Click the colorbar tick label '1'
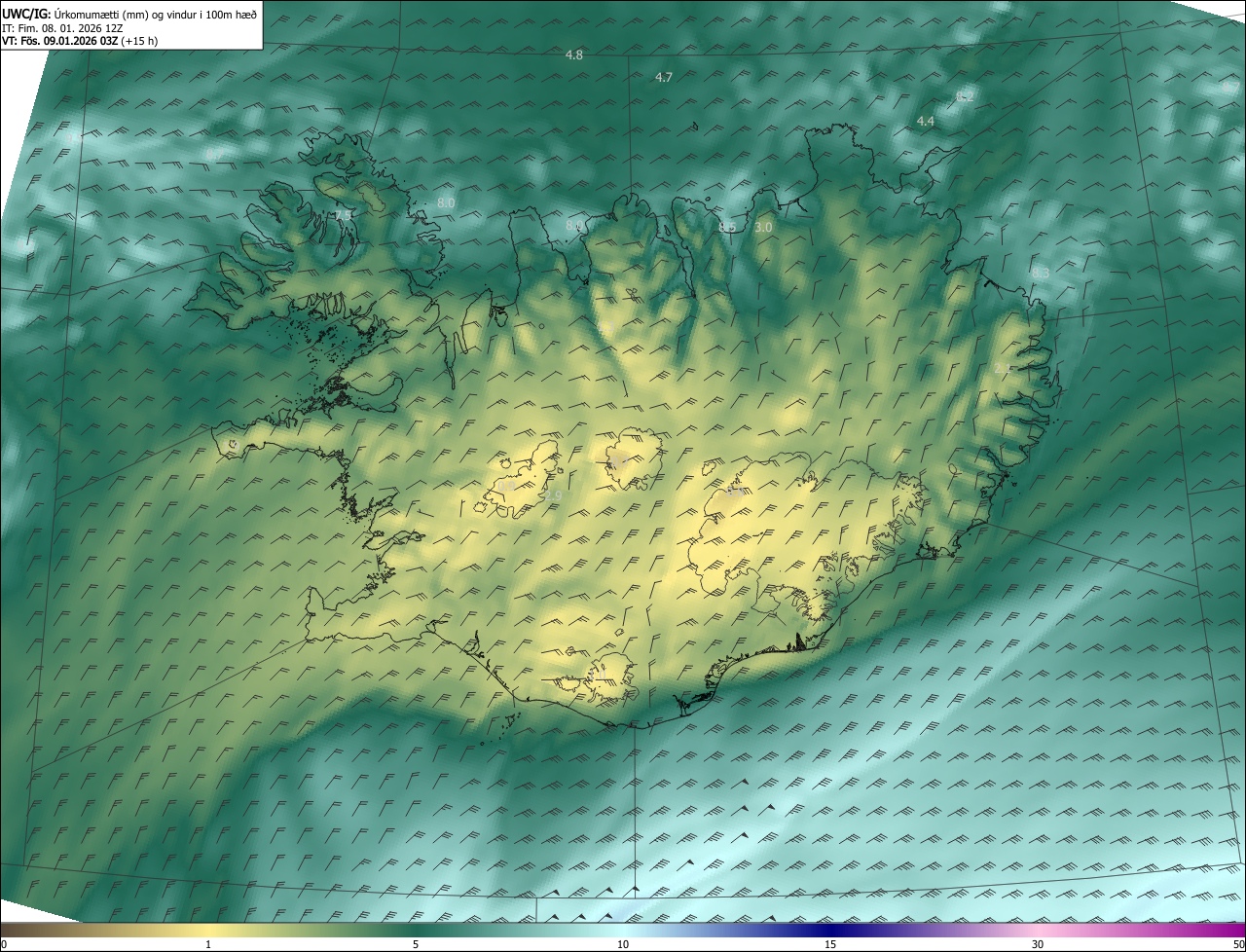This screenshot has width=1246, height=952. [x=208, y=945]
